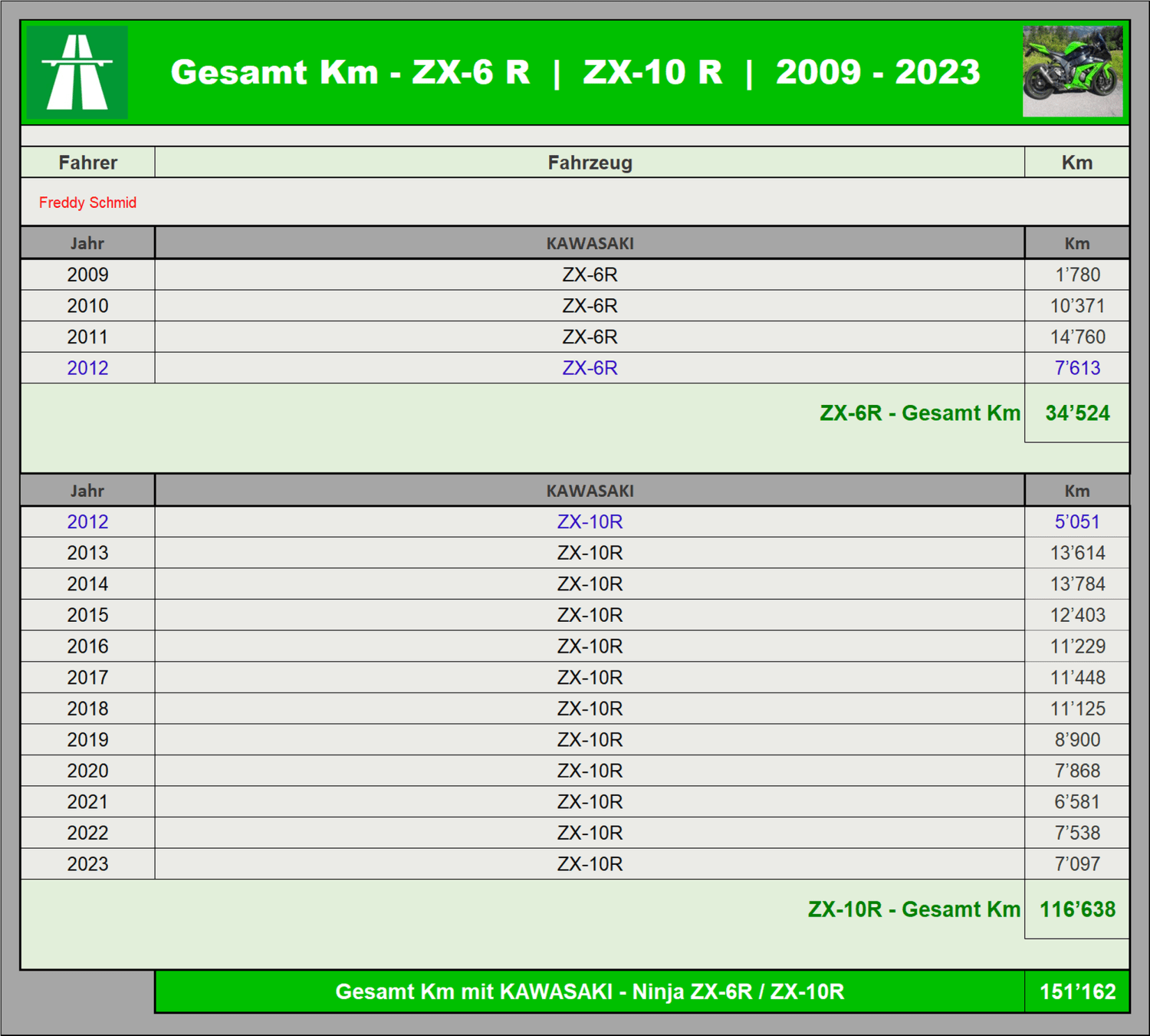Click the blue 2012 ZX-6R year cell
The width and height of the screenshot is (1150, 1036).
(x=87, y=368)
